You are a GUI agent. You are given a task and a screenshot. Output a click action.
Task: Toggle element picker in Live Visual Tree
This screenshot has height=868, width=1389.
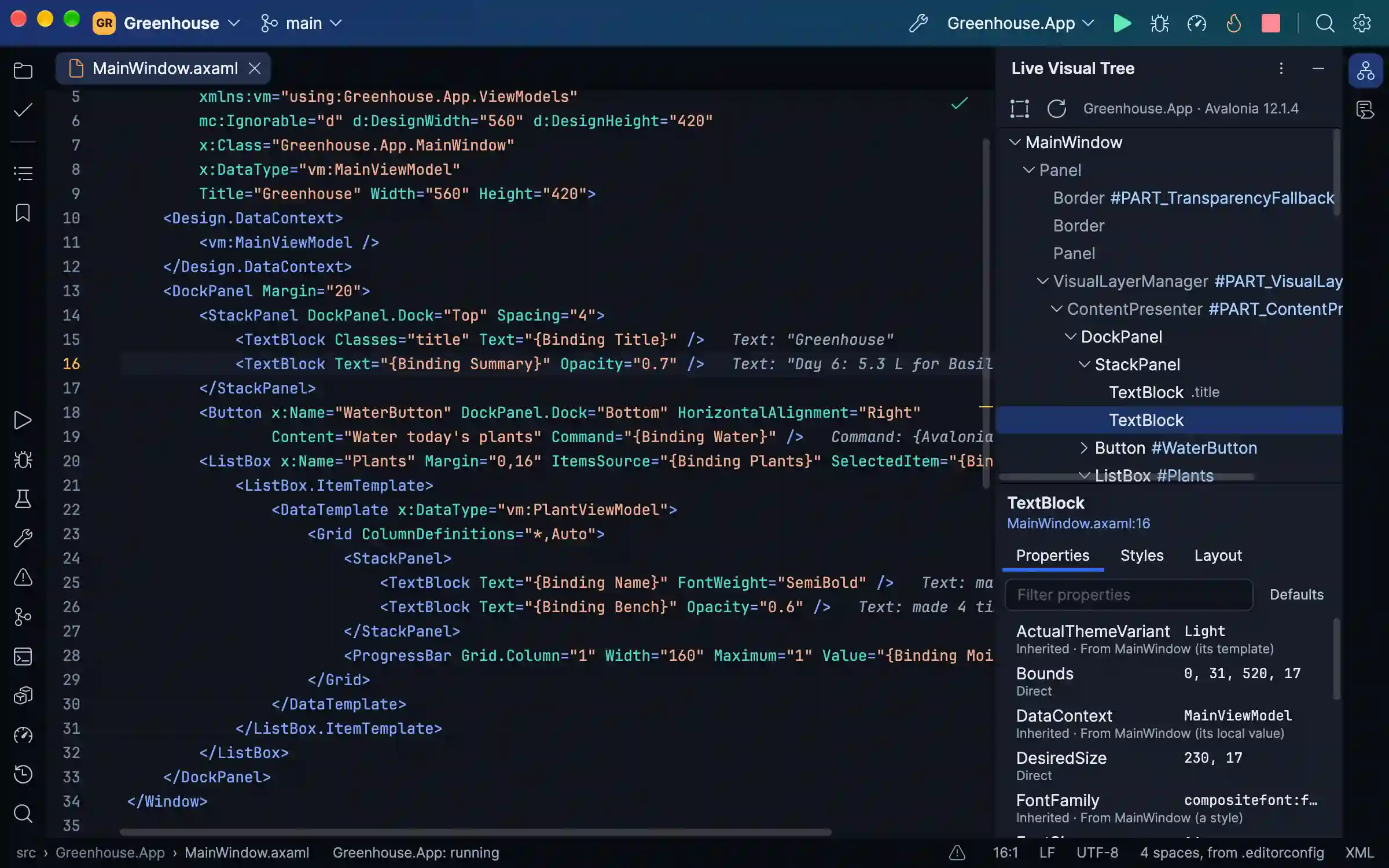pyautogui.click(x=1020, y=108)
